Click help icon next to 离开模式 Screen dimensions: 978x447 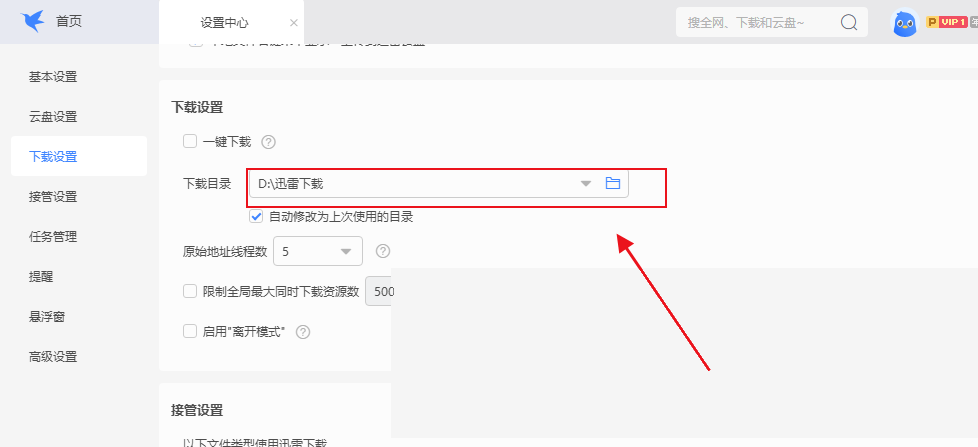click(303, 332)
